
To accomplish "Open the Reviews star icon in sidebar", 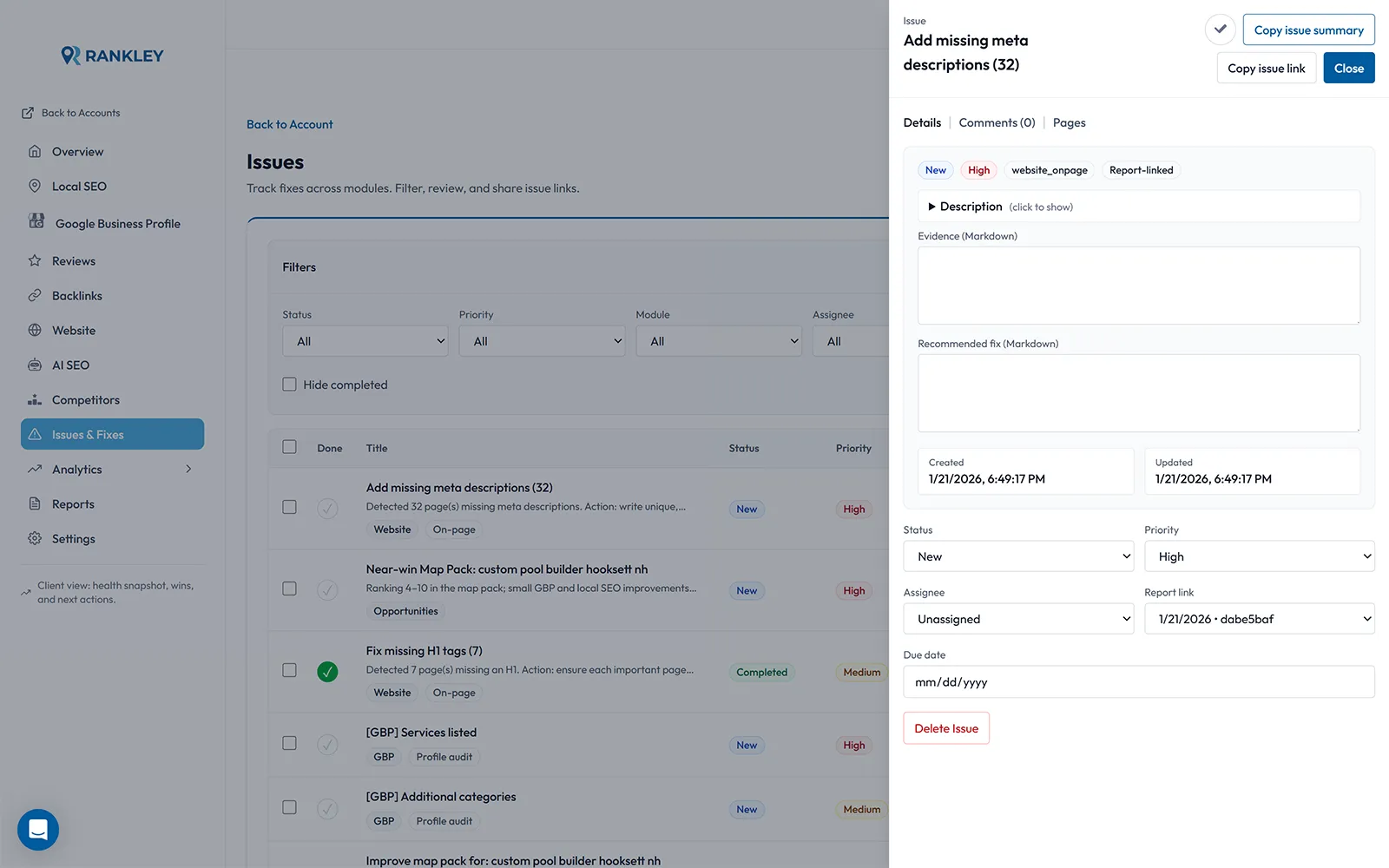I will [35, 260].
